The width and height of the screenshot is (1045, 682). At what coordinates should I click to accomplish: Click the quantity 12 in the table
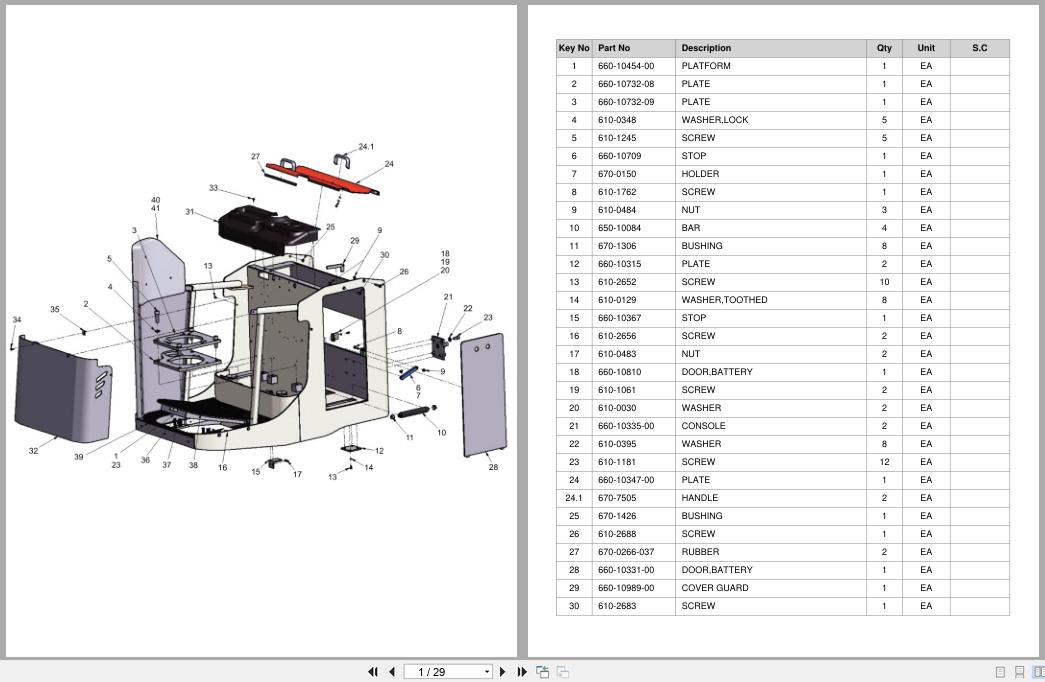(x=884, y=462)
